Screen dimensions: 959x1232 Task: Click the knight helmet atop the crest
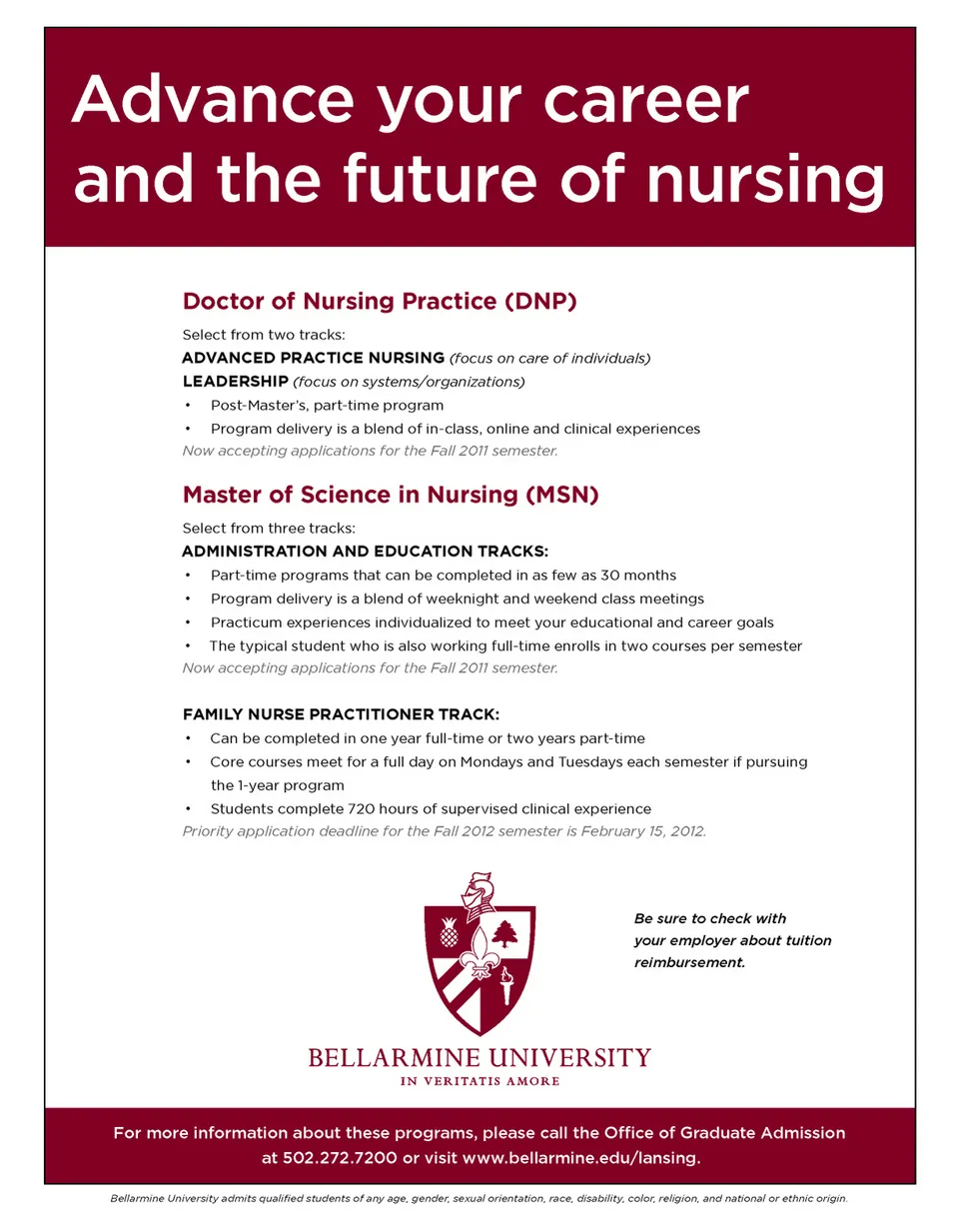479,890
